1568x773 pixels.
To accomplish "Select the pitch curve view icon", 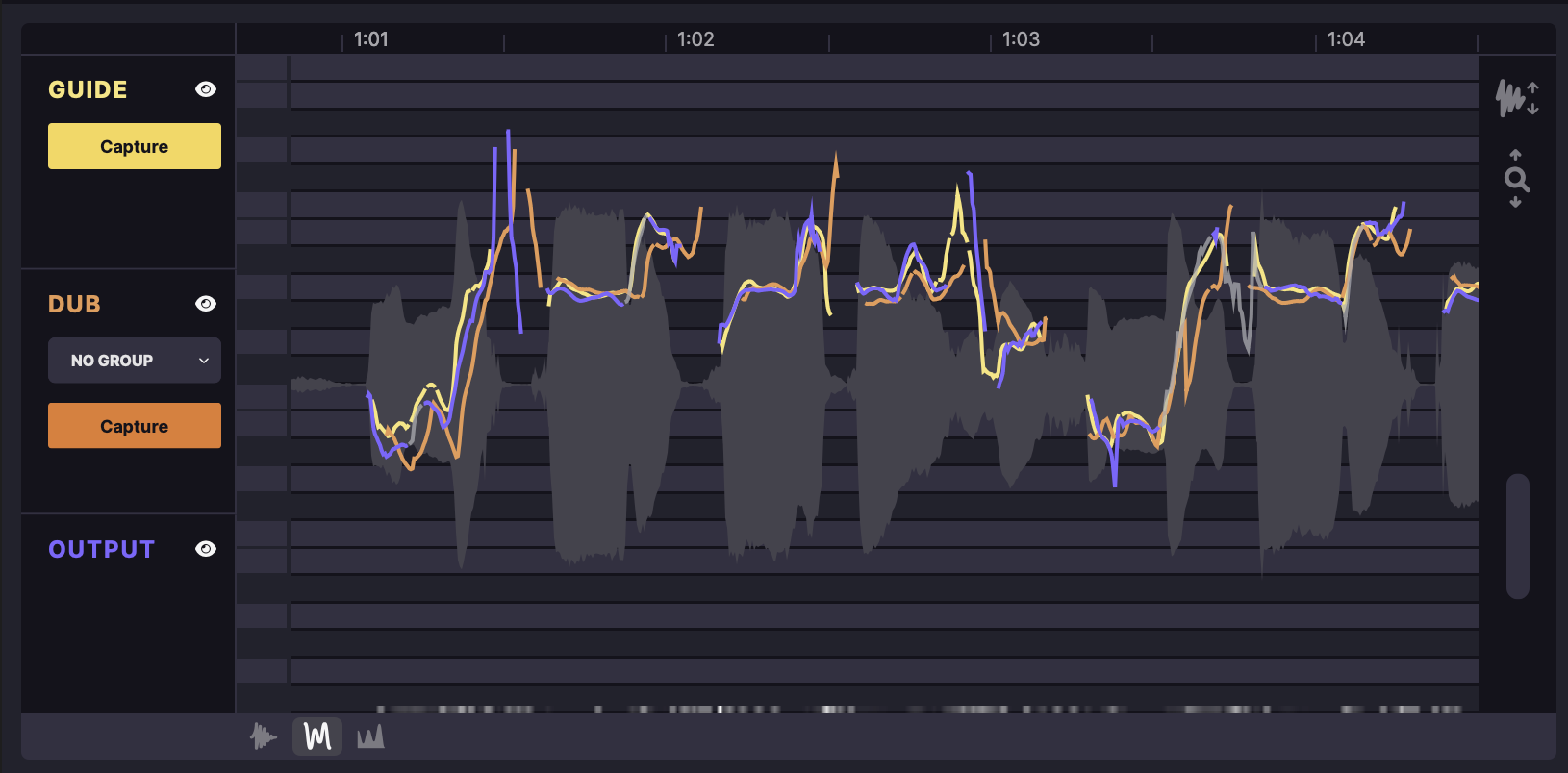I will point(317,736).
